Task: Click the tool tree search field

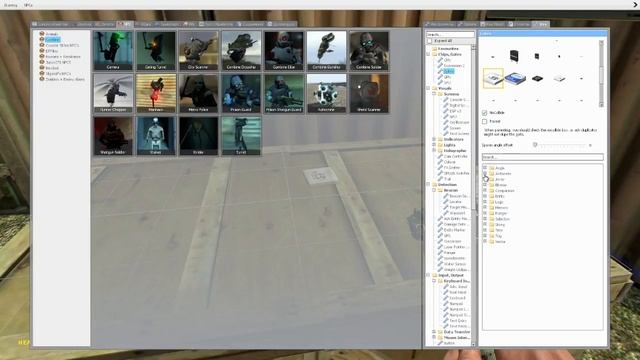Action: tap(450, 34)
